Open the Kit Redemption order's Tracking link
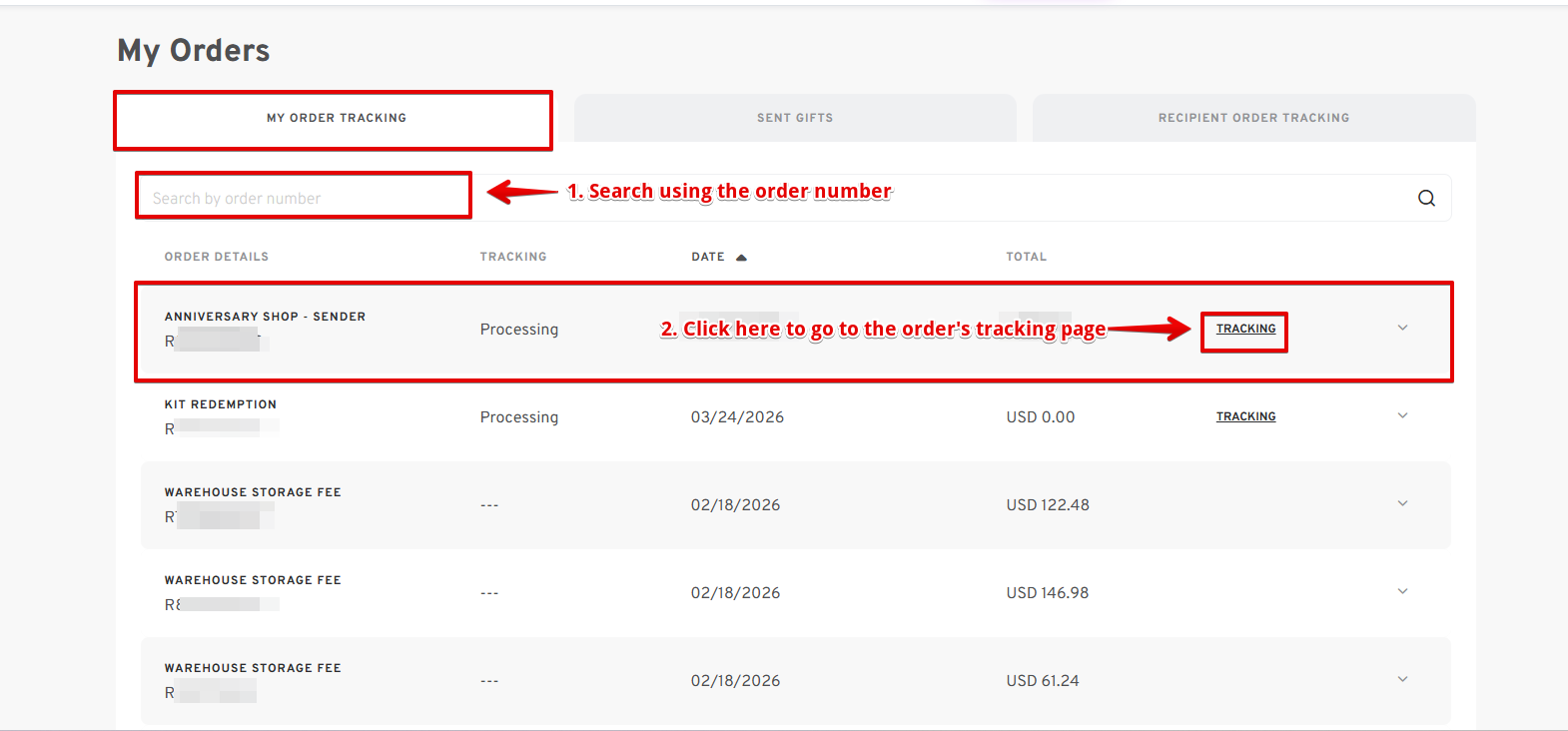 pyautogui.click(x=1245, y=416)
